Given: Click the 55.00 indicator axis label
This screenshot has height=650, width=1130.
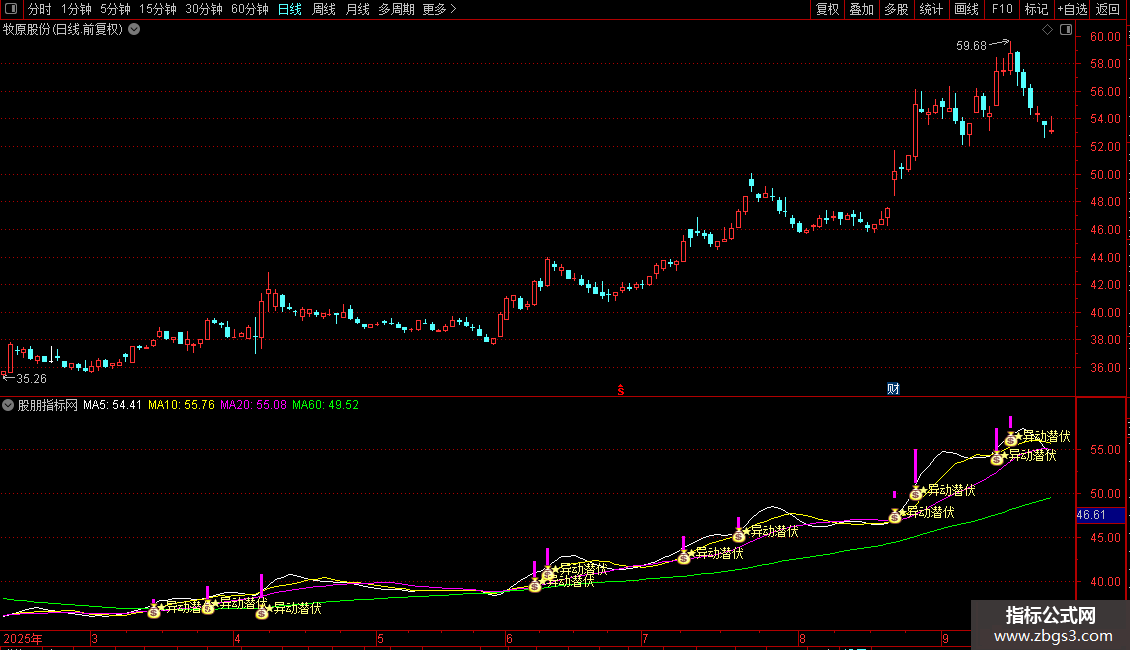Looking at the screenshot, I should [1105, 450].
